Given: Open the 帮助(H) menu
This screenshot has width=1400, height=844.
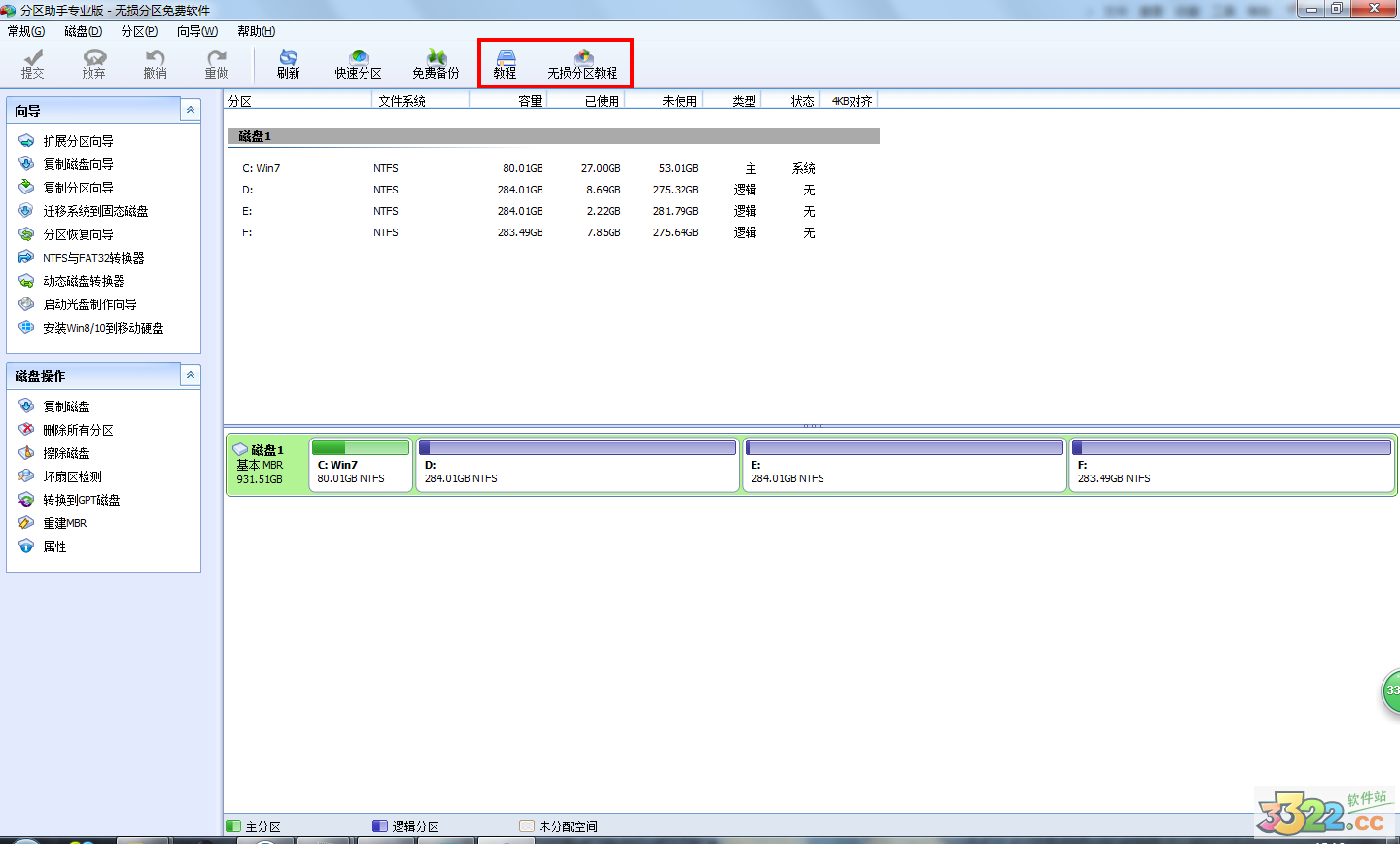Looking at the screenshot, I should (256, 31).
